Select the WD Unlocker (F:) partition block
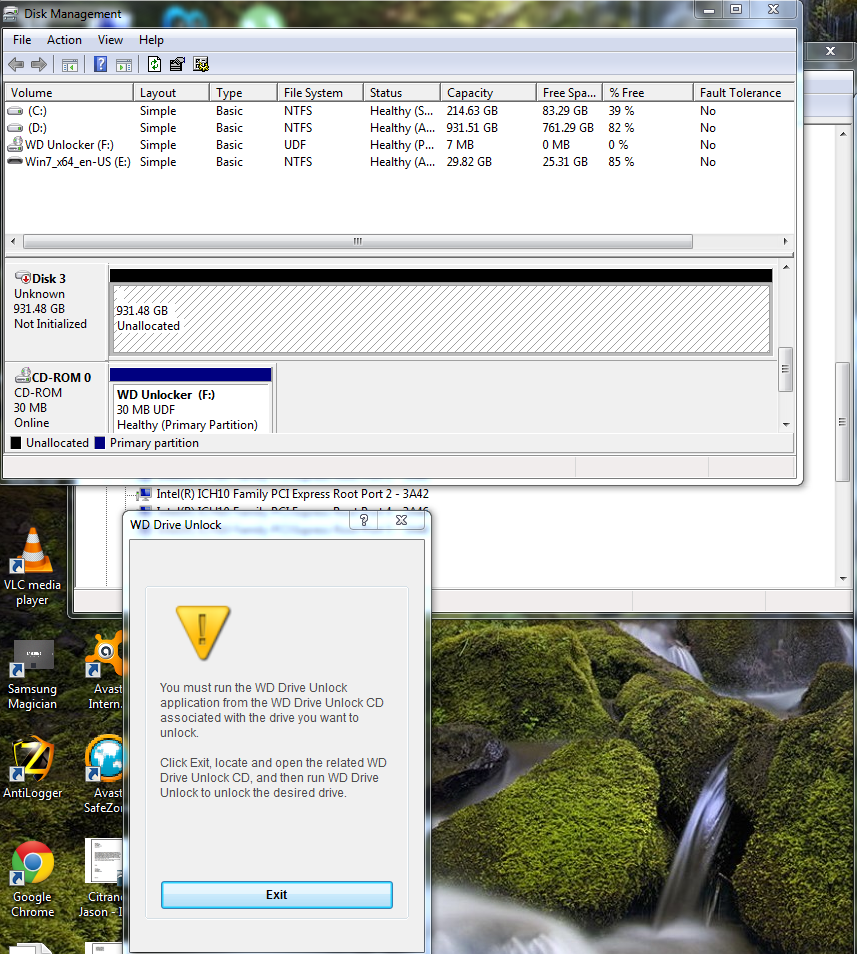 (190, 400)
